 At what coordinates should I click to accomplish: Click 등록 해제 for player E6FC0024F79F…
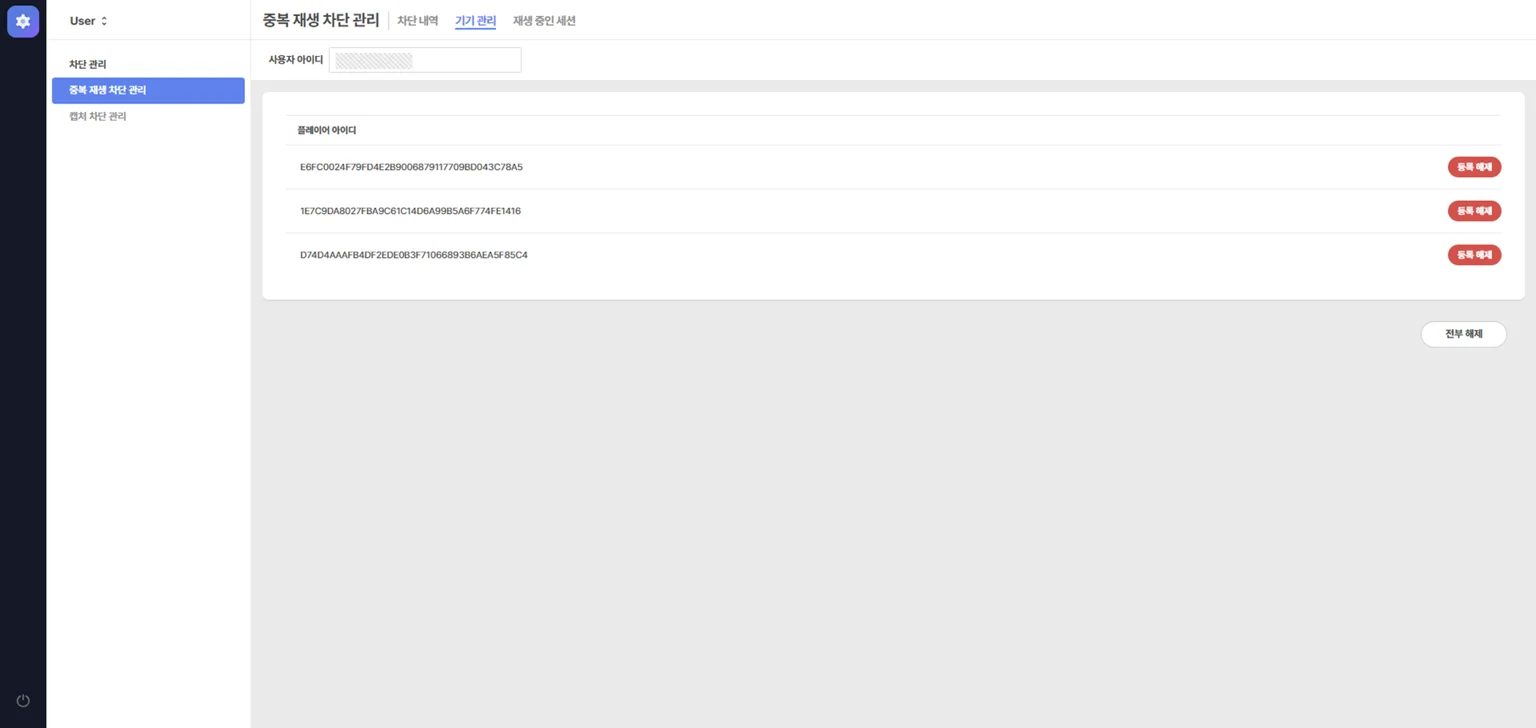tap(1474, 167)
